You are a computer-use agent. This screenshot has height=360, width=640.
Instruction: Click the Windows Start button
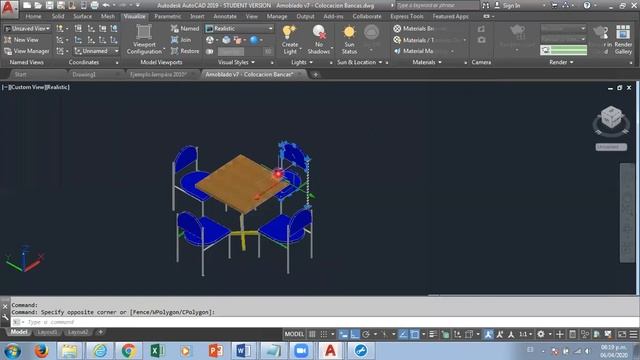click(12, 351)
